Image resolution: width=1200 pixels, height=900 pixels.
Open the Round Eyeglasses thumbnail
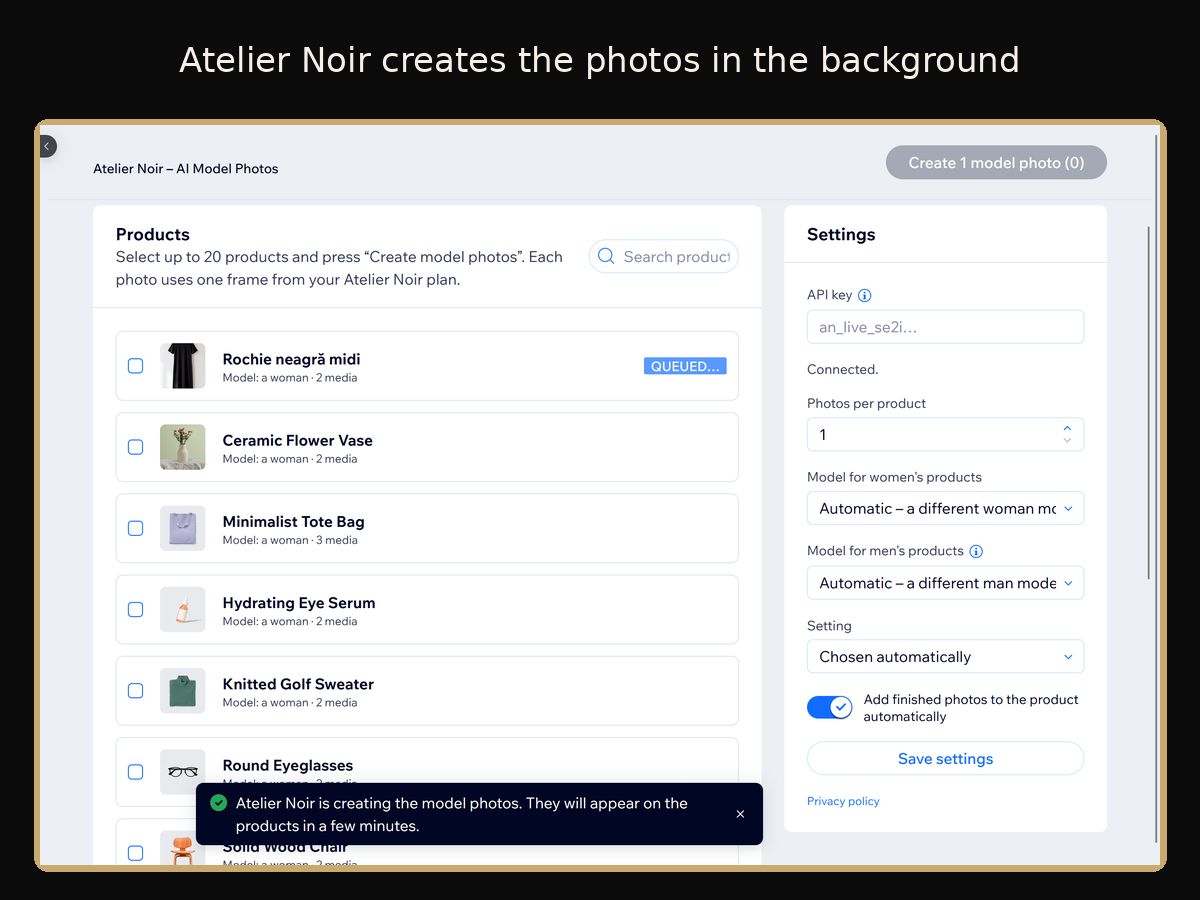pos(183,771)
